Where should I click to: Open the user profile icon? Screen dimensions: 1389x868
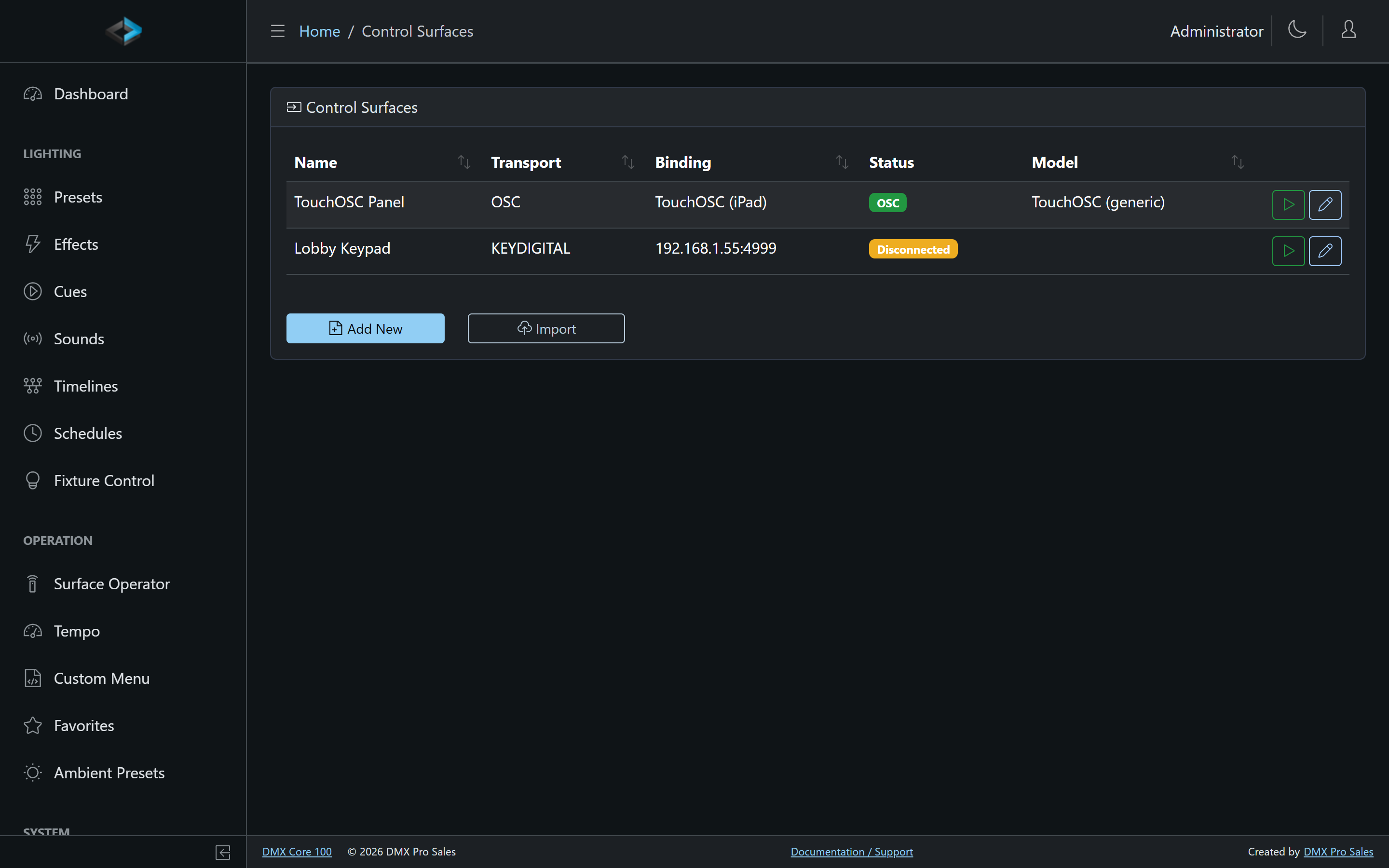[1348, 30]
